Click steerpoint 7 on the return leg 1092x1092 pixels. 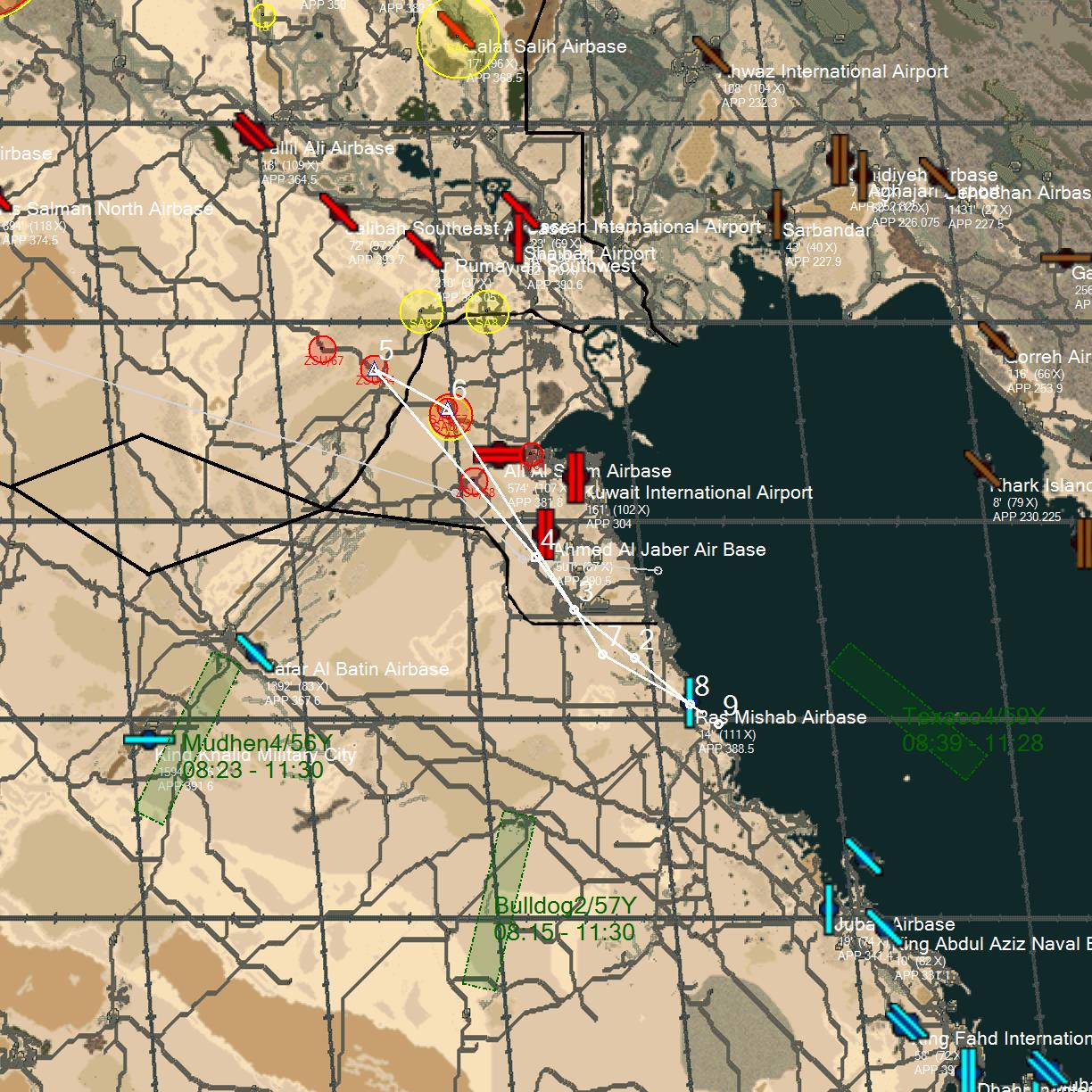[x=602, y=654]
